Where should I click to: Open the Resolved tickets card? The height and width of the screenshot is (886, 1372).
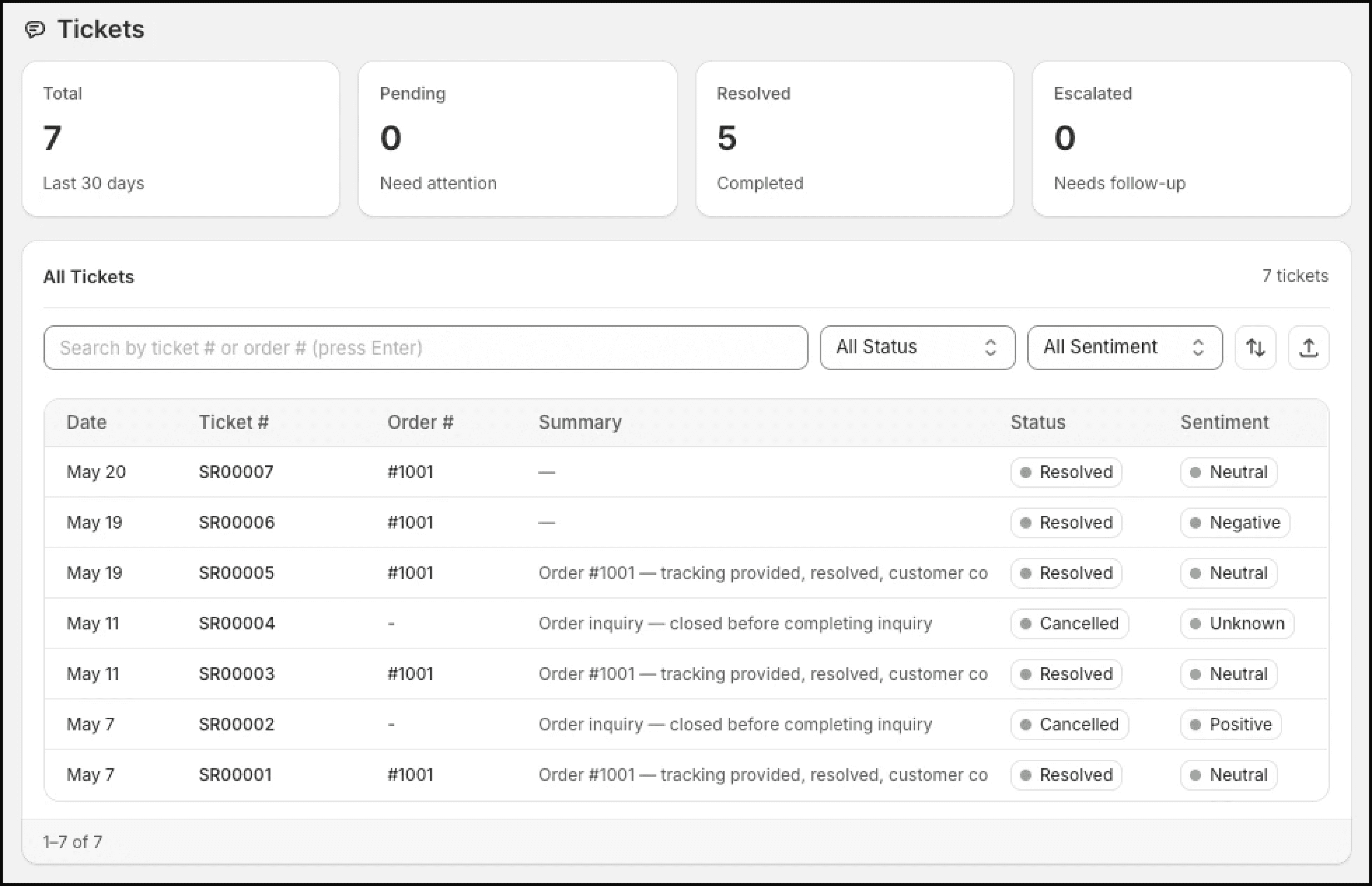[x=855, y=139]
